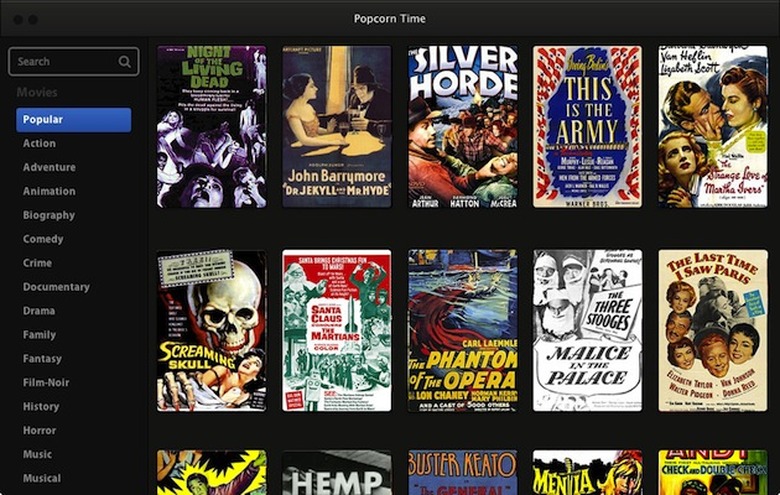Select the Dr. Jekyll and Mr. Hyde poster
Screen dimensions: 780x495
tap(337, 126)
